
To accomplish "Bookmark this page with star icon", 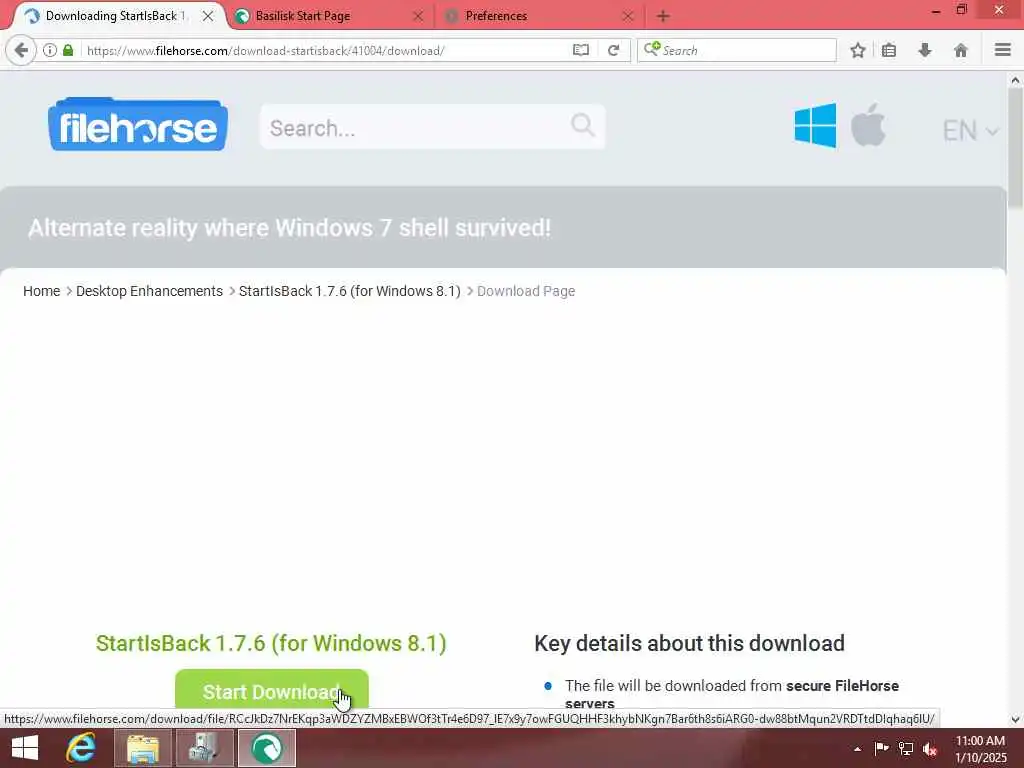I will tap(858, 50).
